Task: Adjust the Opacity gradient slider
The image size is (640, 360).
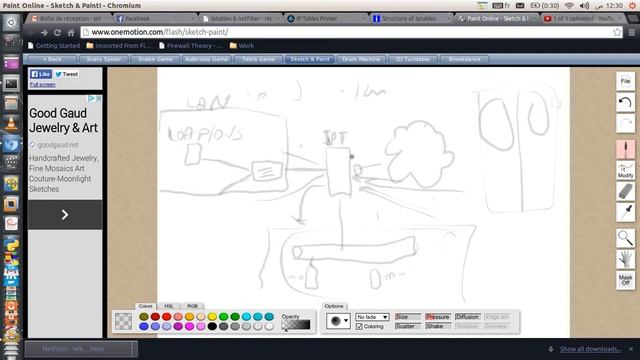Action: coord(296,325)
